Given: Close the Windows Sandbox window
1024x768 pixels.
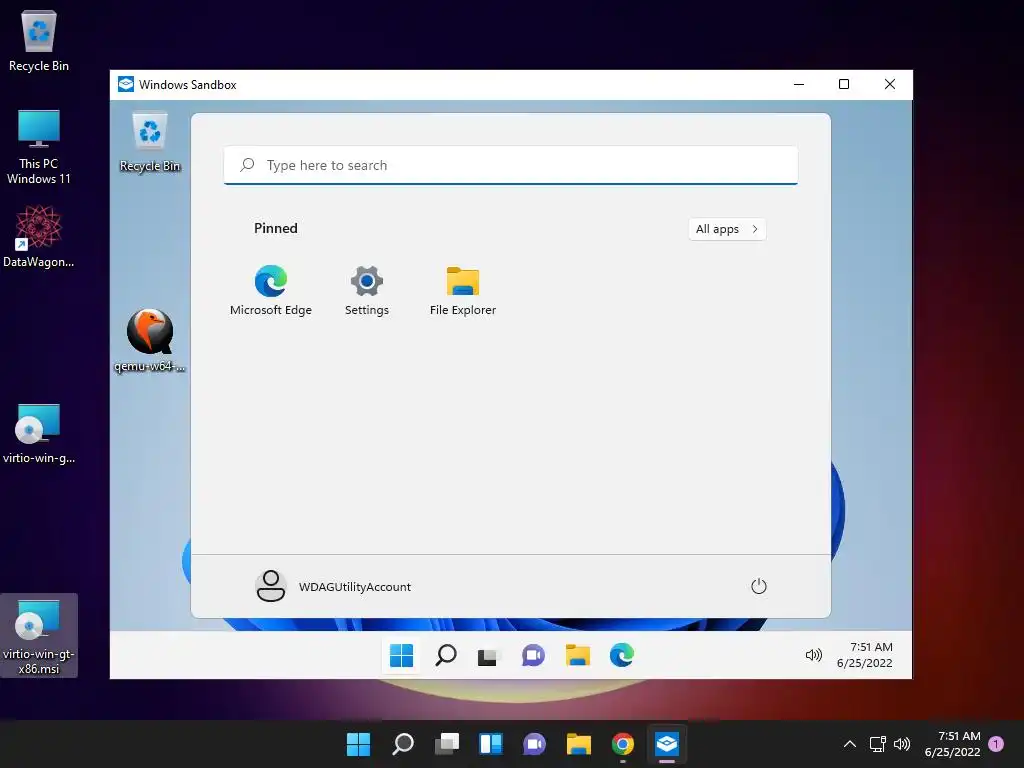Looking at the screenshot, I should [889, 84].
